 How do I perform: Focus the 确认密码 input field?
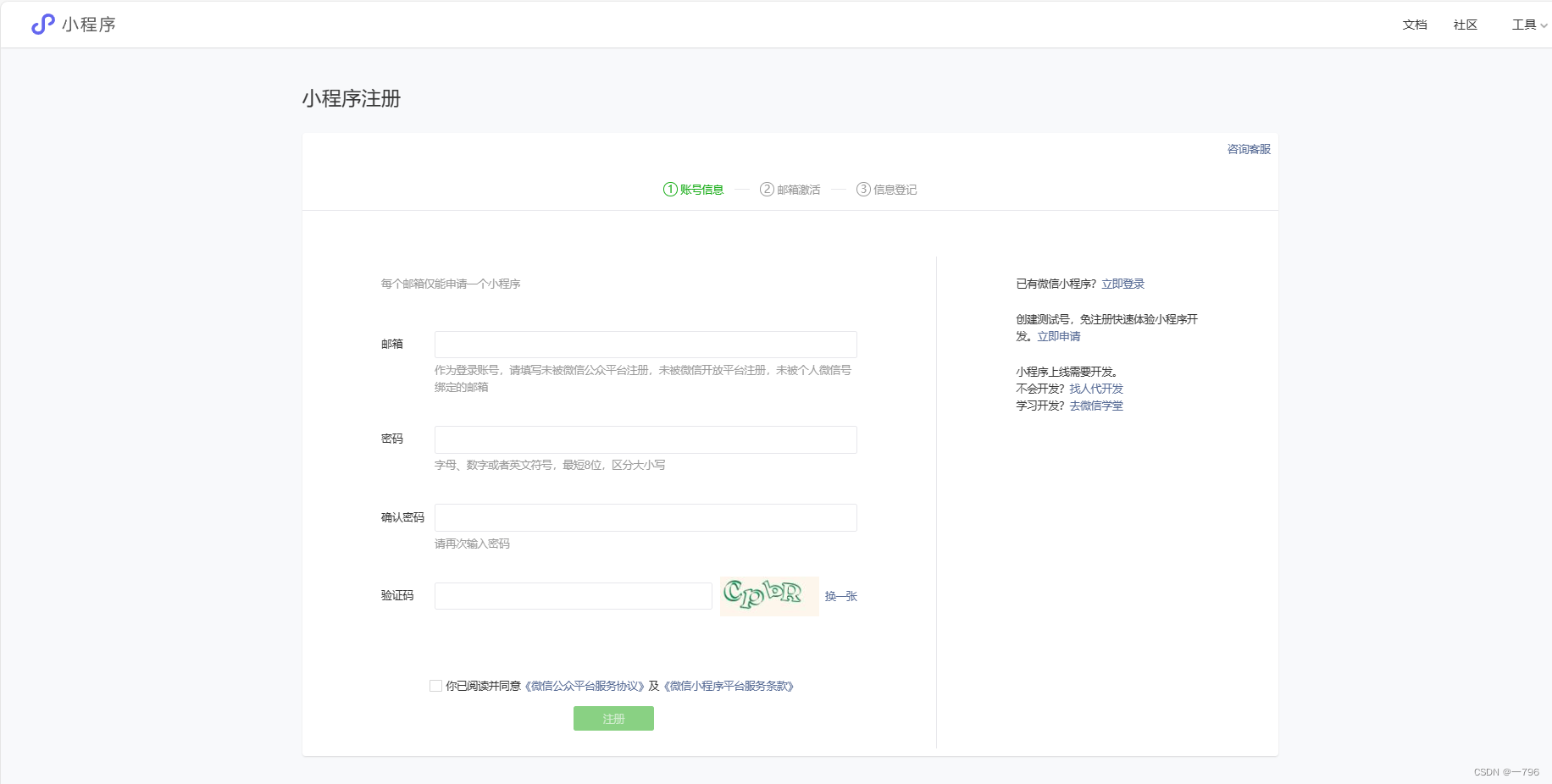pyautogui.click(x=646, y=517)
